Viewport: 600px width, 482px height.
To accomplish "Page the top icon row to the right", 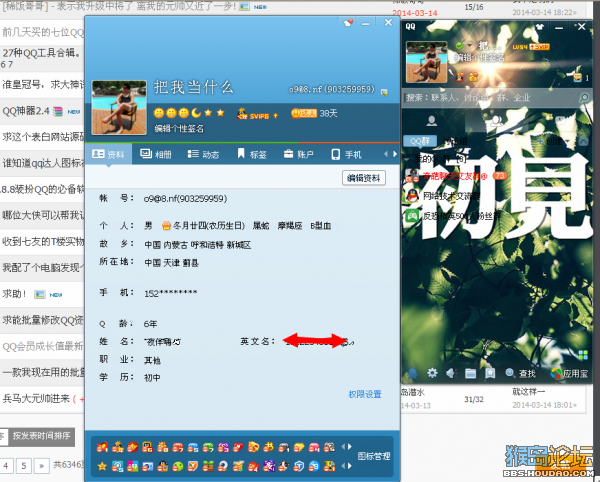I will tap(350, 446).
